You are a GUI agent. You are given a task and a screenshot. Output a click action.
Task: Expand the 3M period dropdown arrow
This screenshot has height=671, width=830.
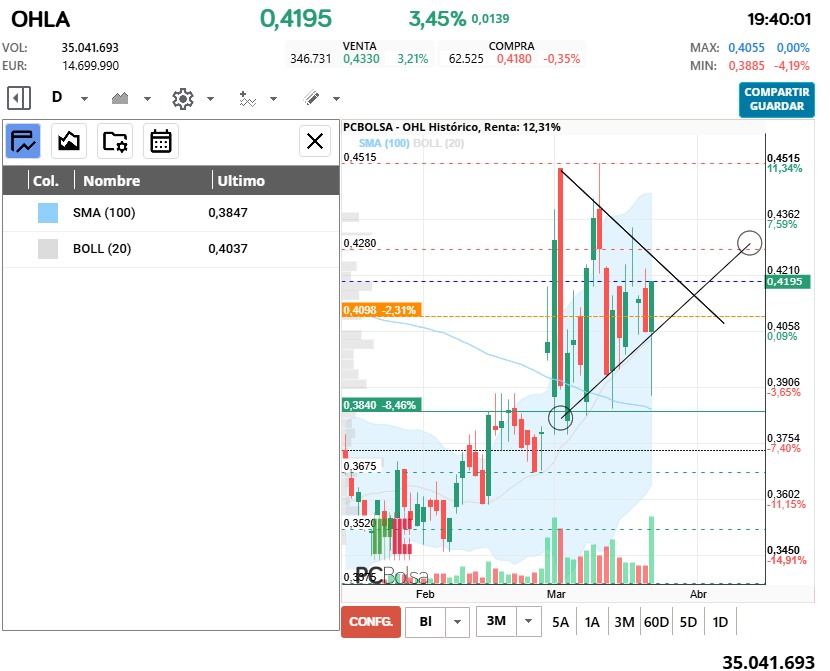click(x=527, y=622)
